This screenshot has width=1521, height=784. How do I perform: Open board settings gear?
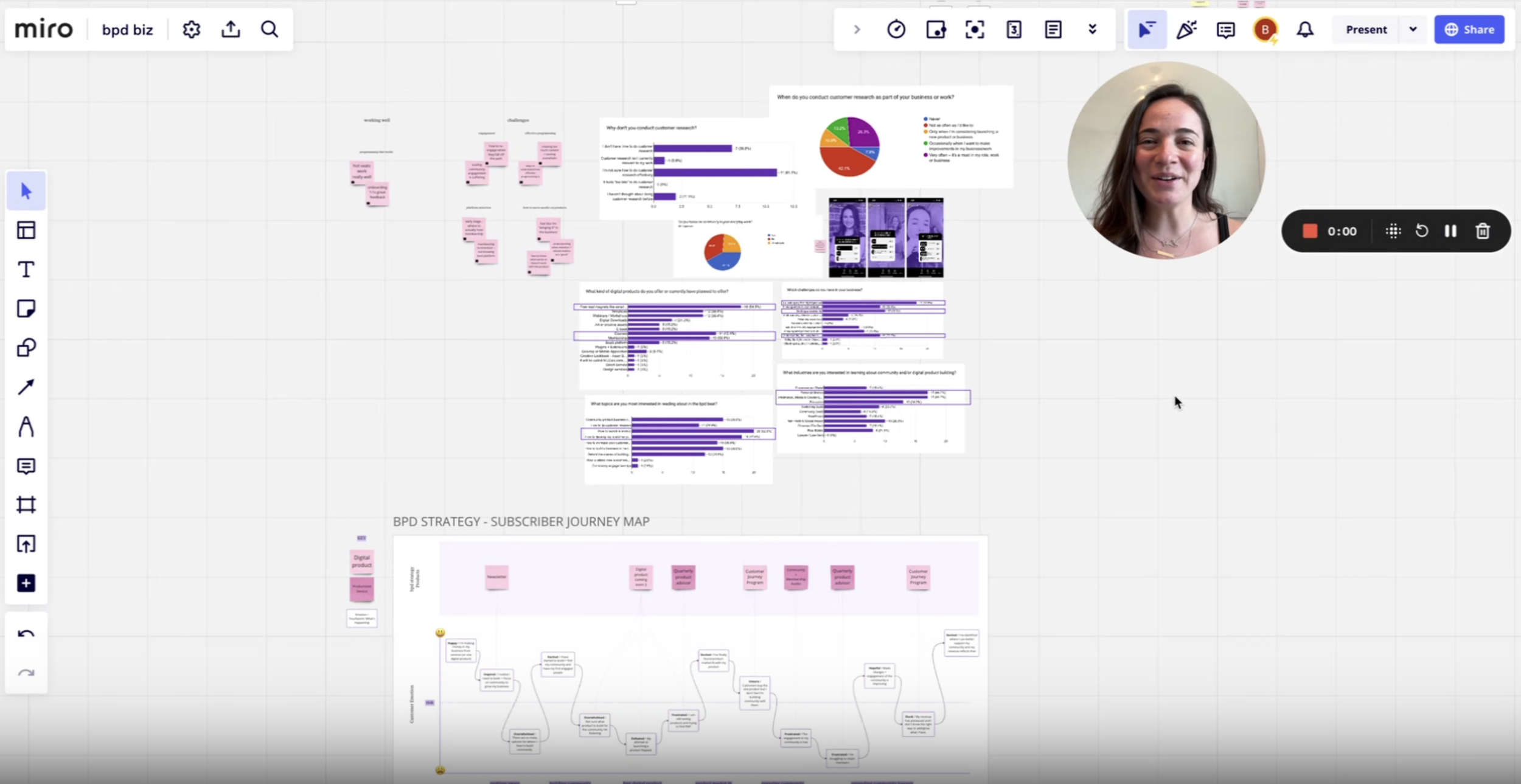click(191, 29)
